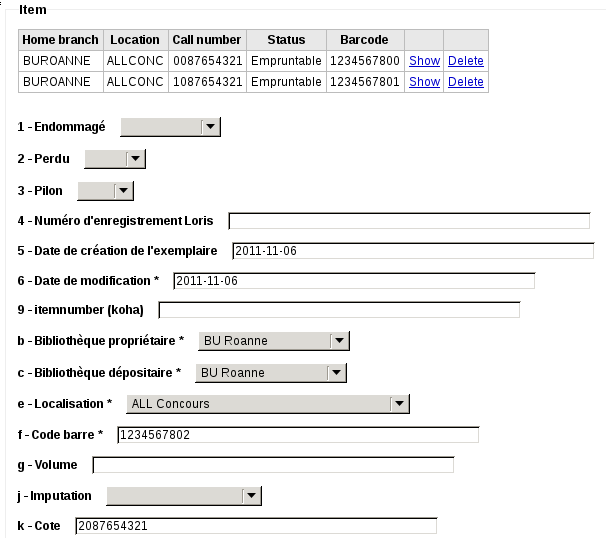Viewport: 606px width, 538px height.
Task: Focus the itemnumber (koha) input
Action: click(339, 310)
